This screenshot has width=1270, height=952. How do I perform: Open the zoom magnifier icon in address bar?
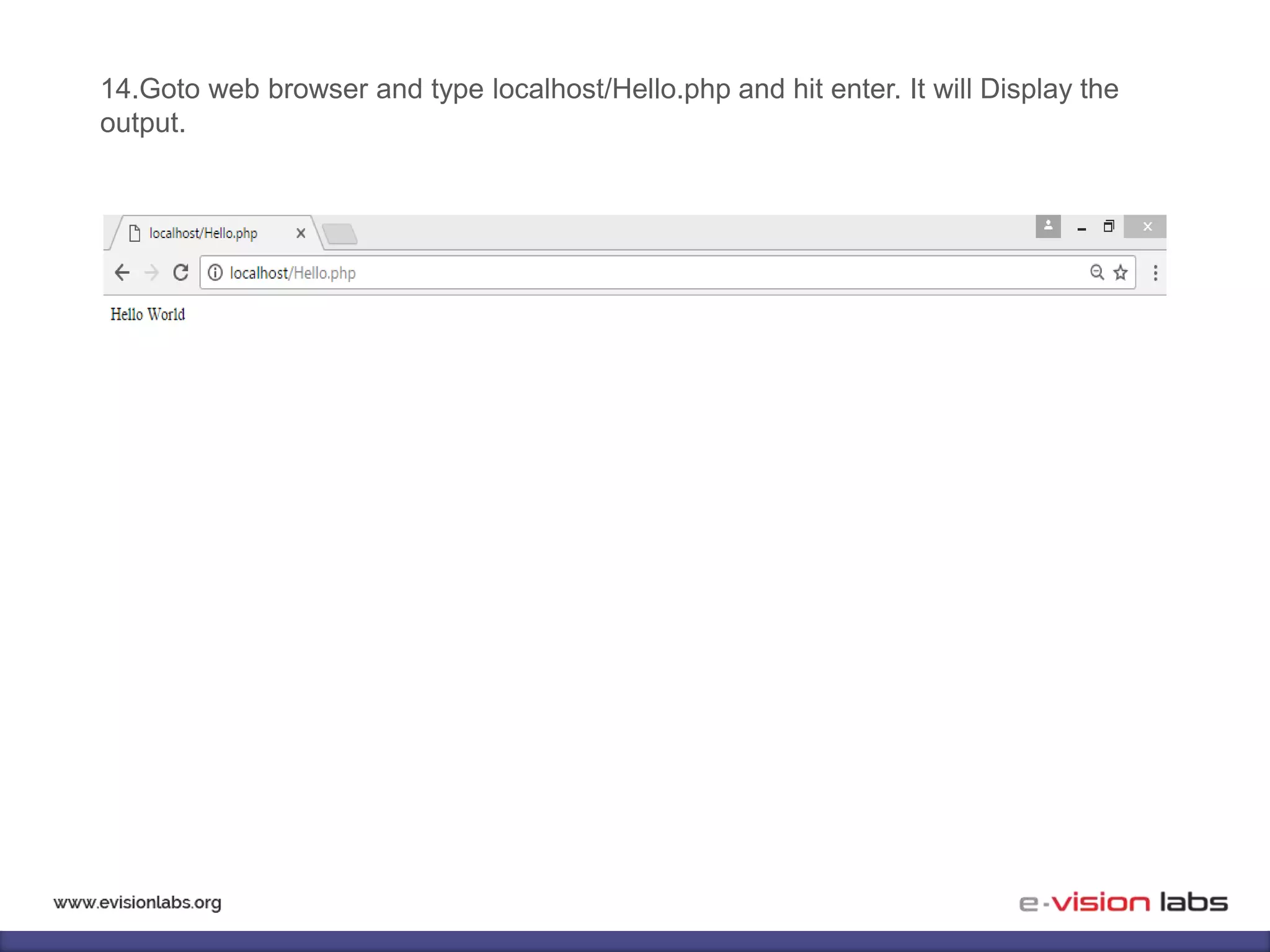tap(1097, 272)
